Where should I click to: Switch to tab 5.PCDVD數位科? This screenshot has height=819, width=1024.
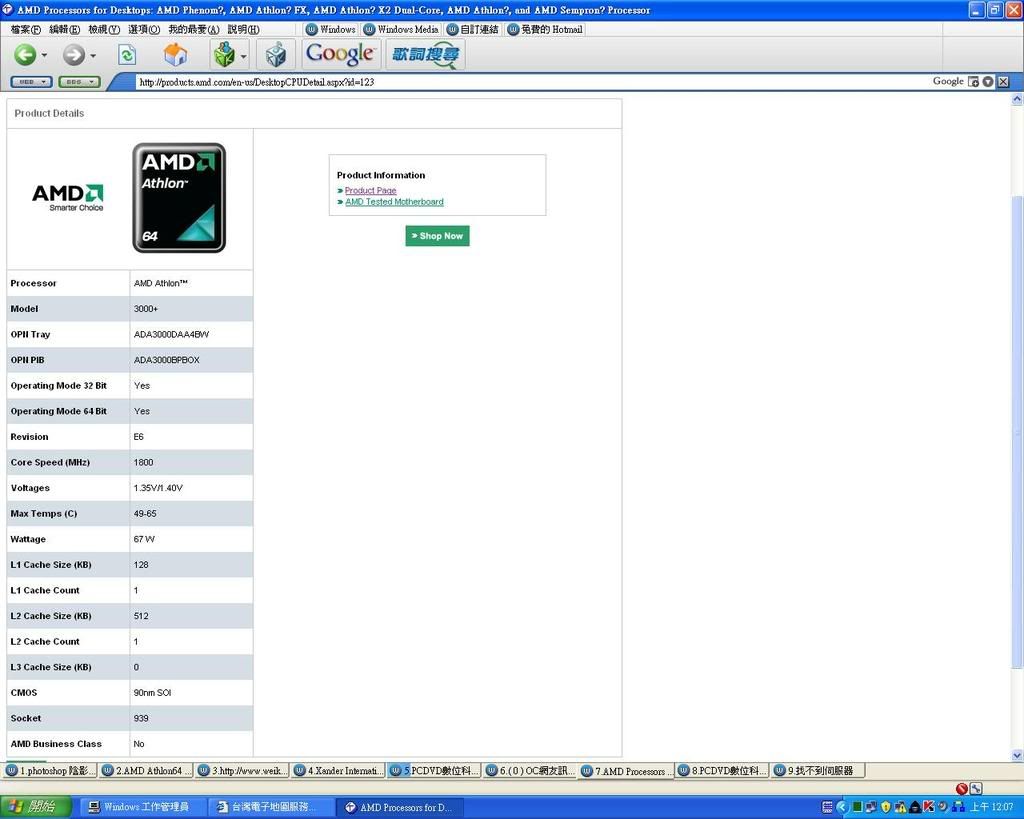(434, 771)
